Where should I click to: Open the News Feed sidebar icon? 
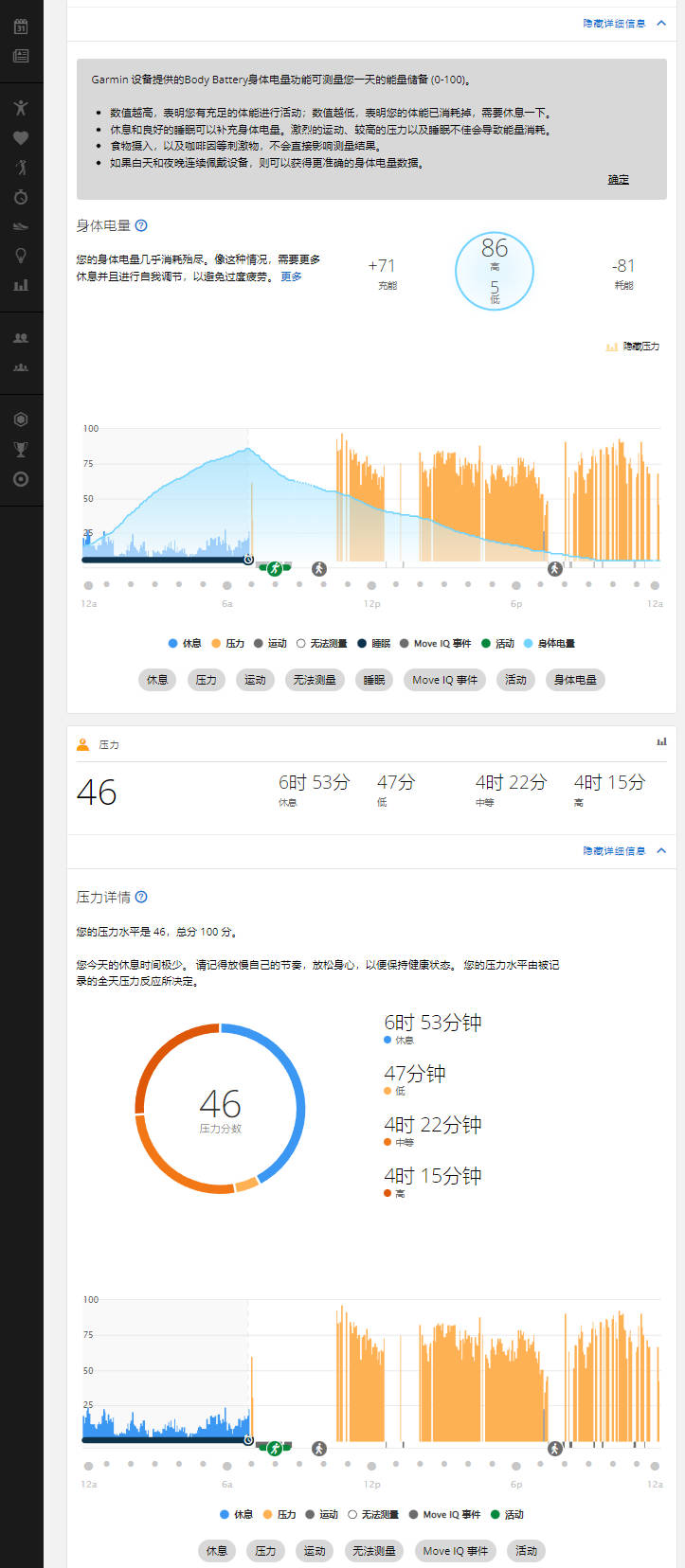(x=21, y=56)
